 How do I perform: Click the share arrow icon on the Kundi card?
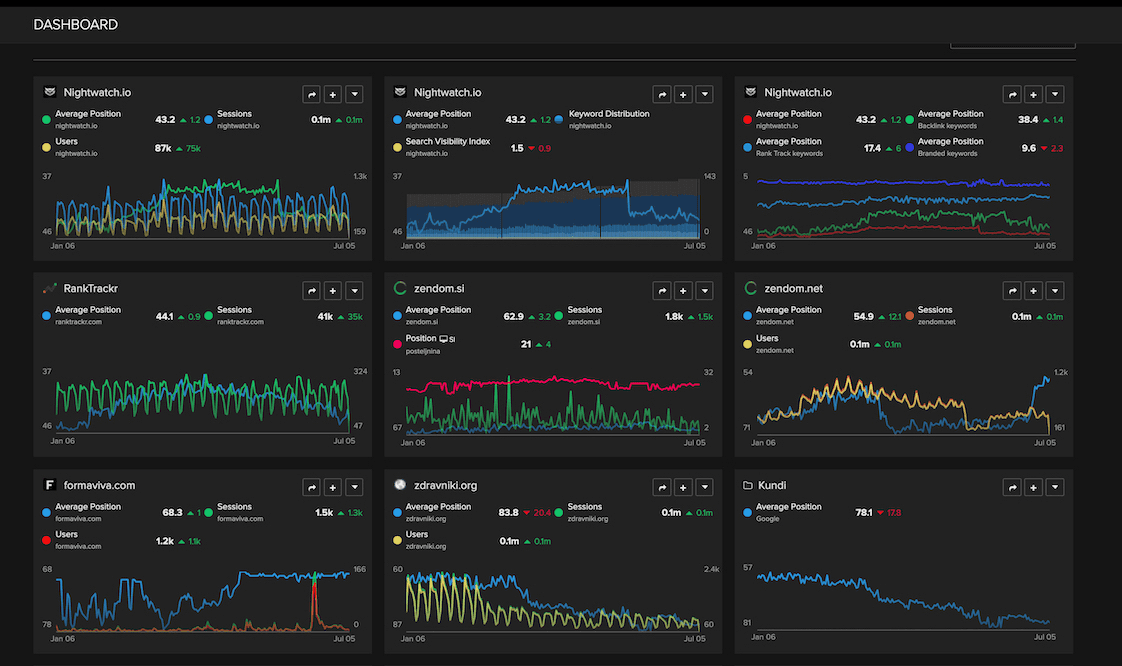pyautogui.click(x=1012, y=487)
